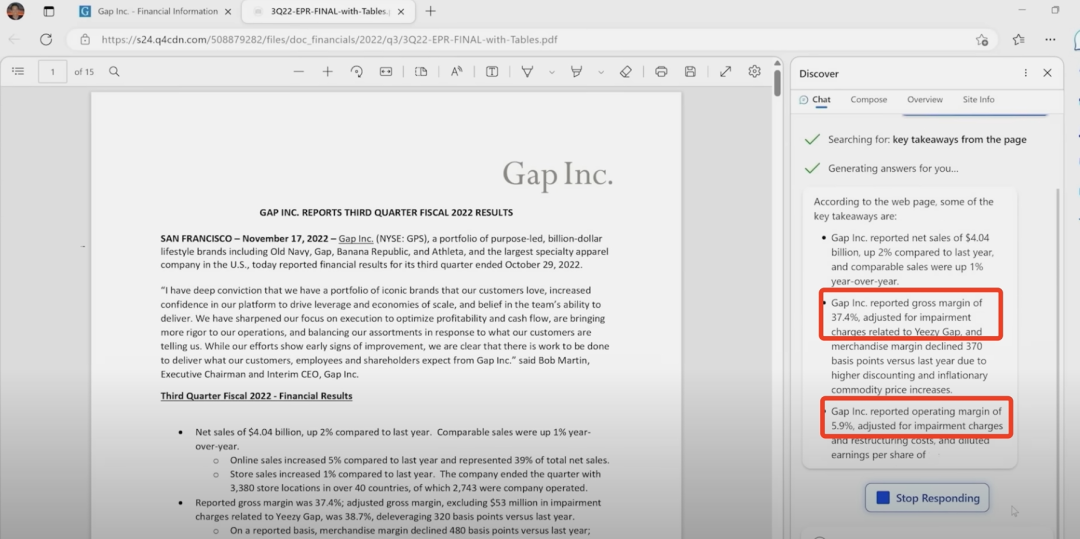This screenshot has height=539, width=1080.
Task: Select the Draw pen tool
Action: (528, 72)
